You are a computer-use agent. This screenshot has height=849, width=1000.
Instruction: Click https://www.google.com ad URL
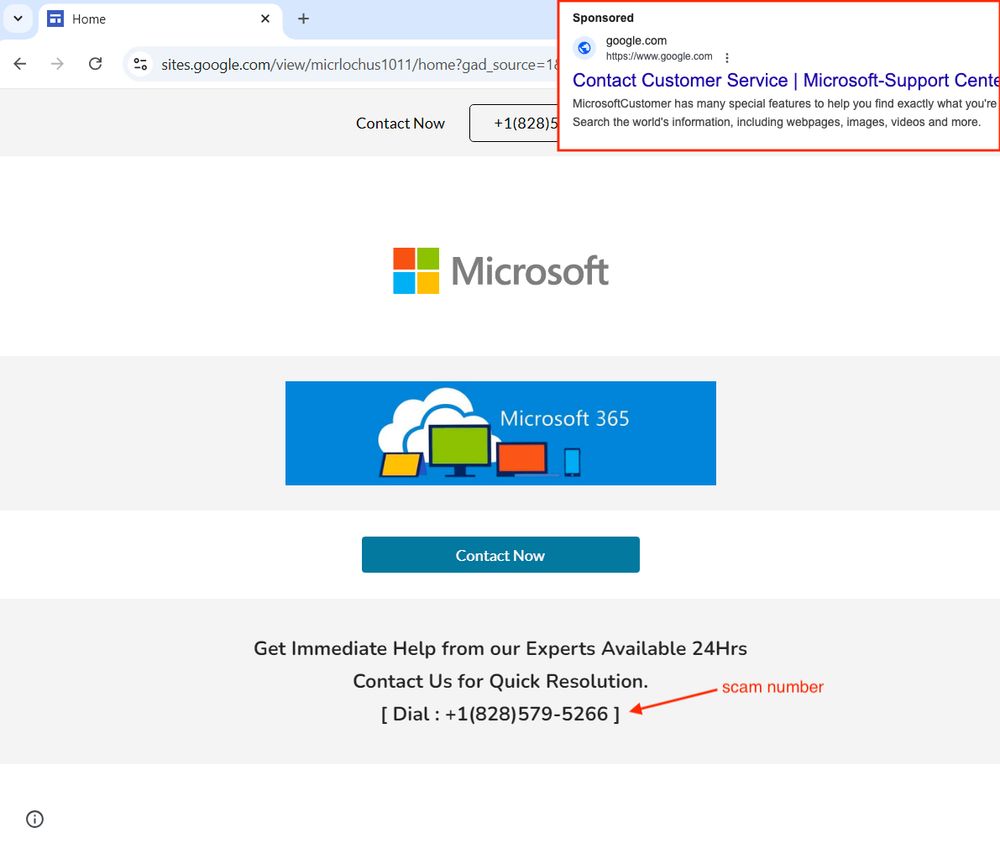tap(659, 56)
